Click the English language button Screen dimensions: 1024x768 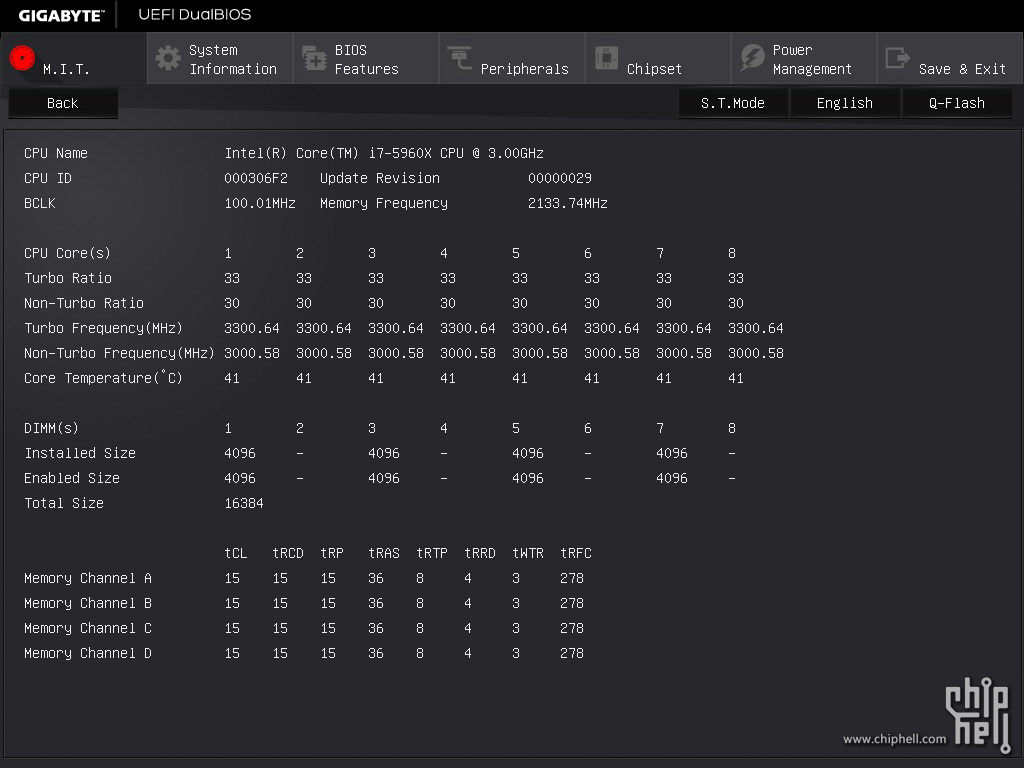[x=845, y=103]
